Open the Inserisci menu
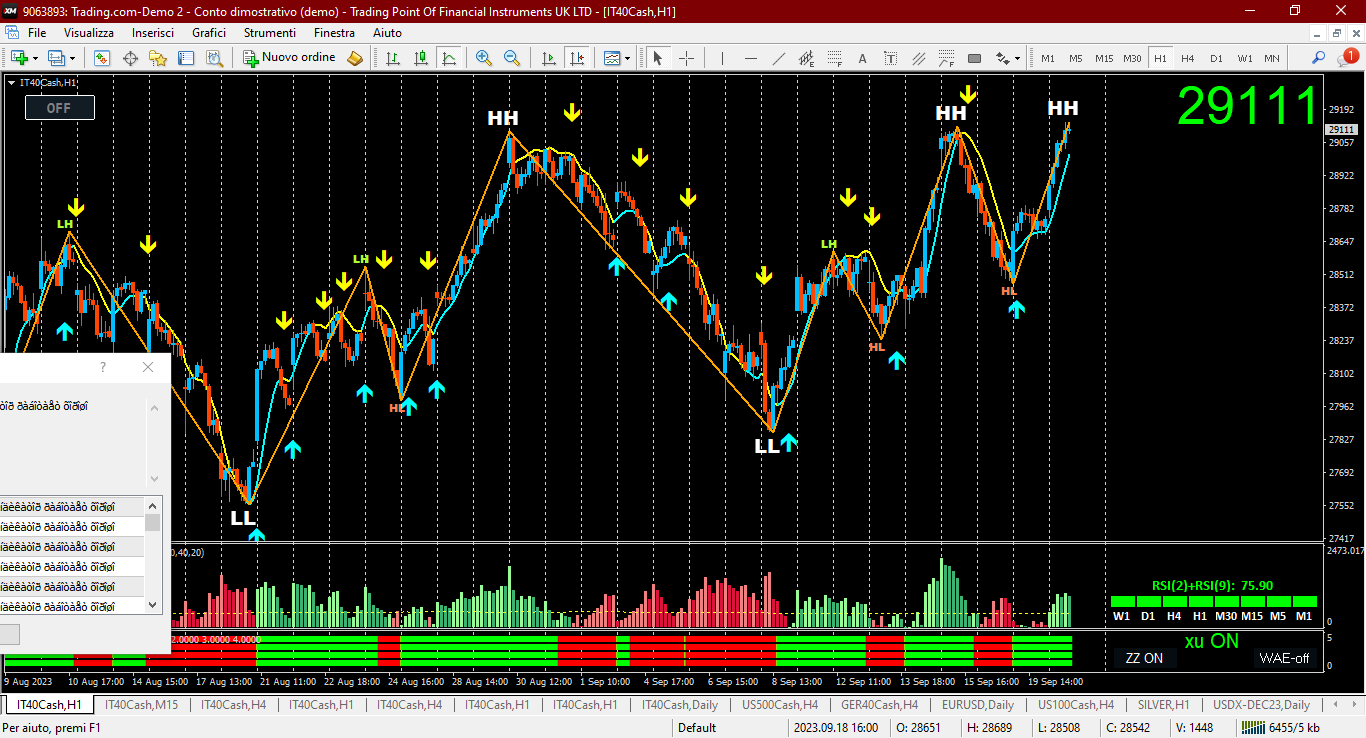 (153, 33)
